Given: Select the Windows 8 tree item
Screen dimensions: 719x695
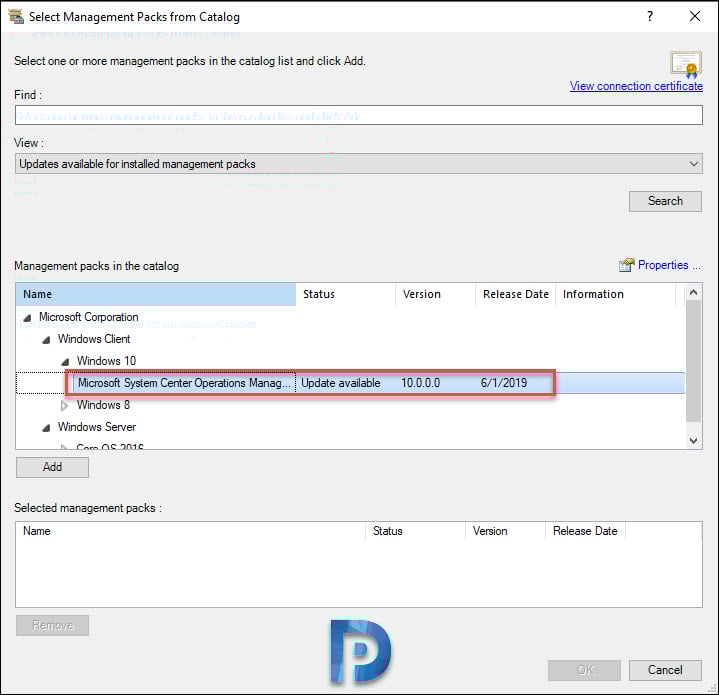Looking at the screenshot, I should (103, 405).
